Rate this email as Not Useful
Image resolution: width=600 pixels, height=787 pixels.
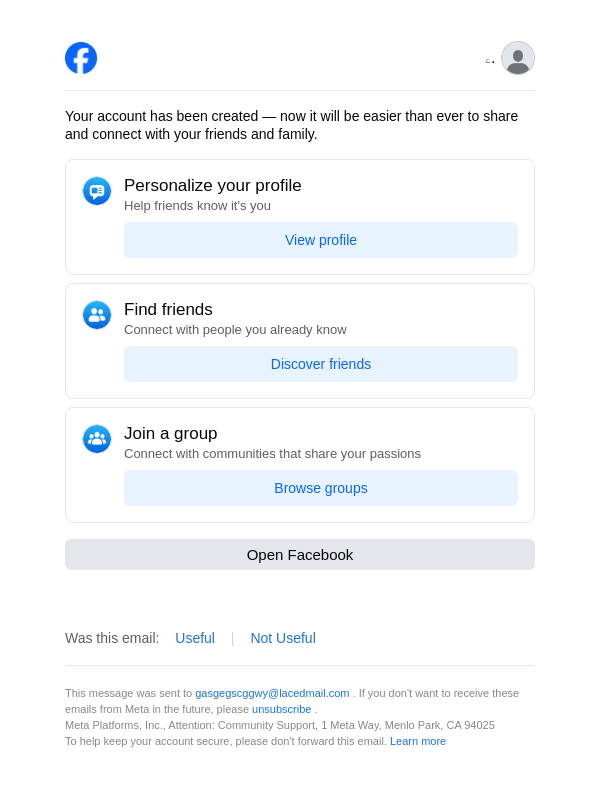pyautogui.click(x=283, y=638)
